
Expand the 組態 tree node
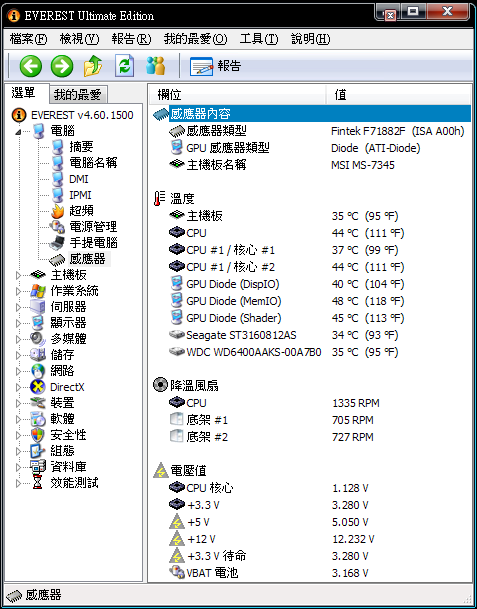(18, 451)
